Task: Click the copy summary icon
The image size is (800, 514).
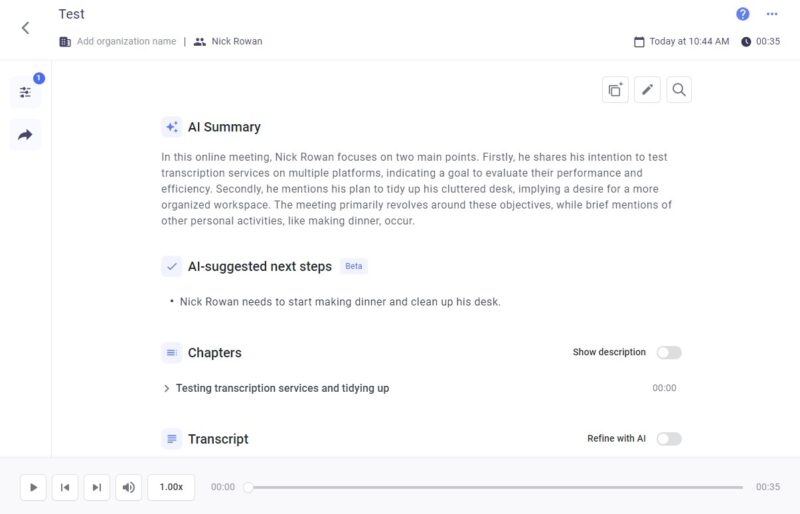Action: point(615,90)
